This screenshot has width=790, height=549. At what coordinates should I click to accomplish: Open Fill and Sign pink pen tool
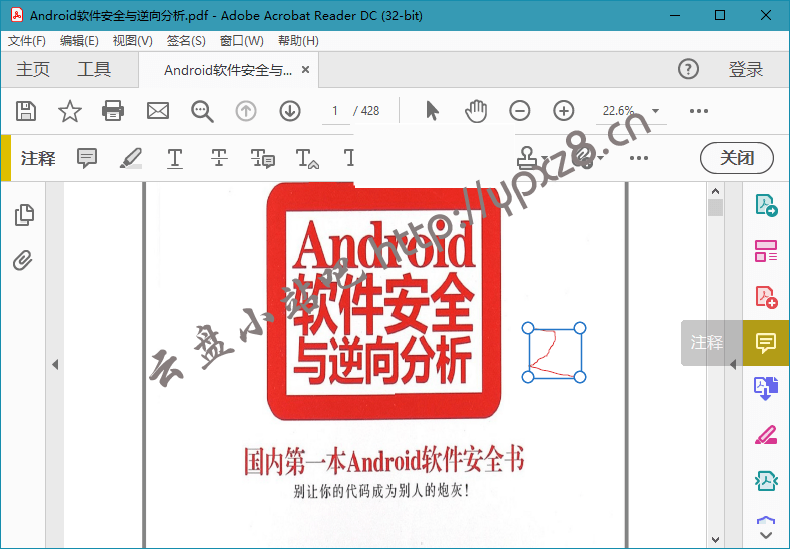[766, 434]
